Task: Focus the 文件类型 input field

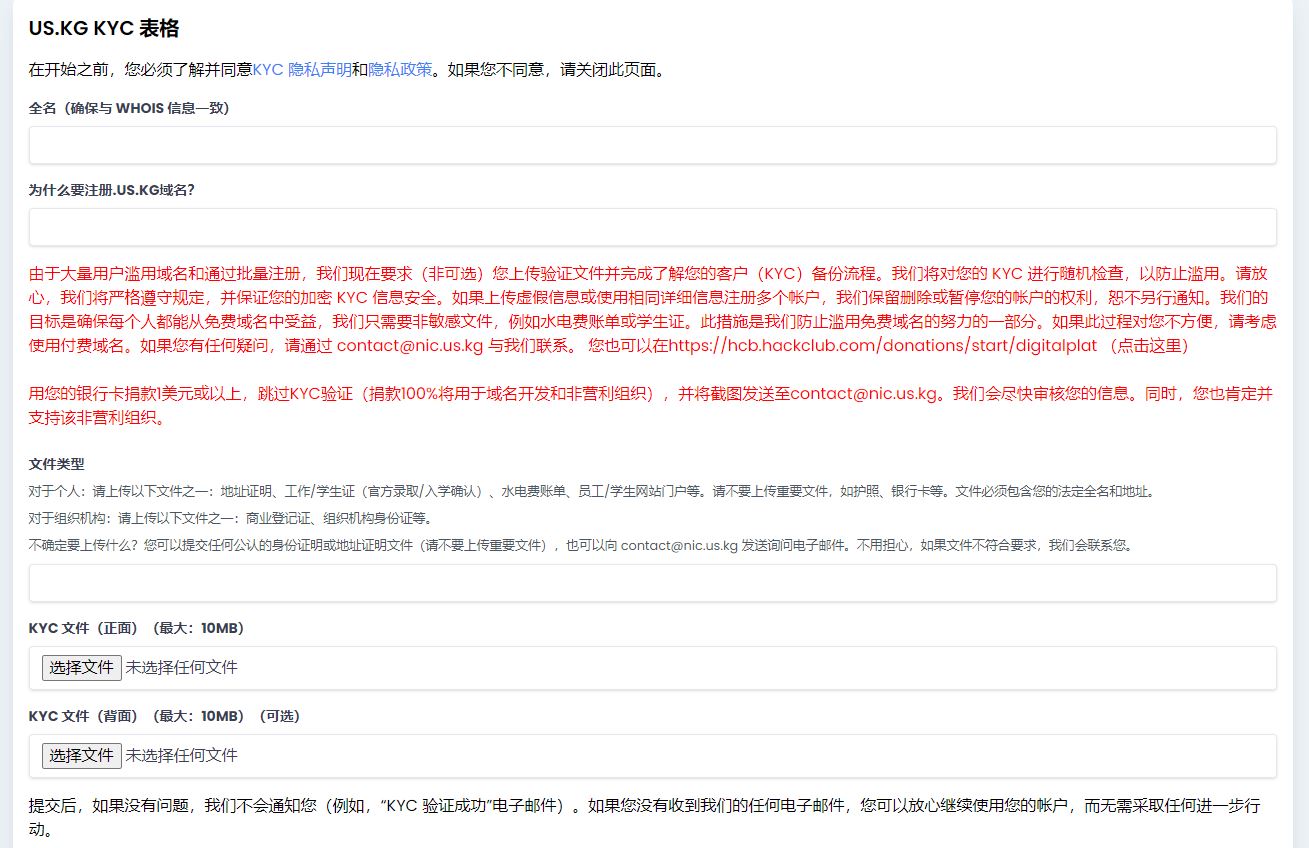Action: coord(653,583)
